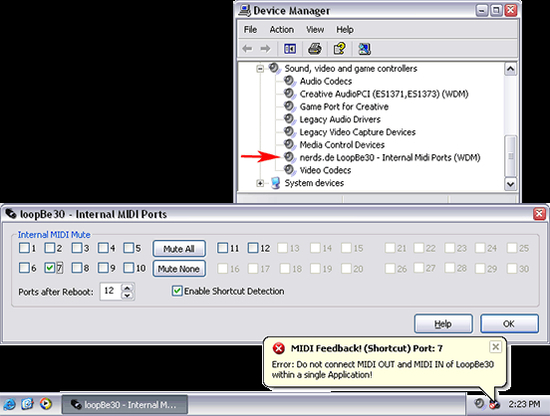
Task: Expand the System devices node
Action: coord(260,183)
